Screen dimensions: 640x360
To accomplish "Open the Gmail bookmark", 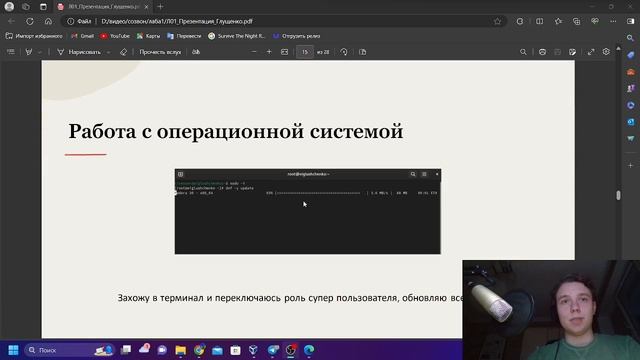I will pos(82,36).
